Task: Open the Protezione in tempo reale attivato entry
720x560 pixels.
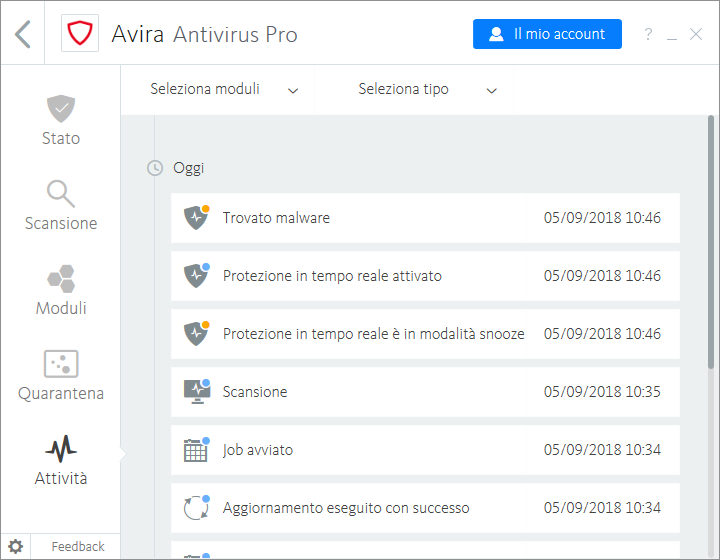Action: [x=425, y=276]
